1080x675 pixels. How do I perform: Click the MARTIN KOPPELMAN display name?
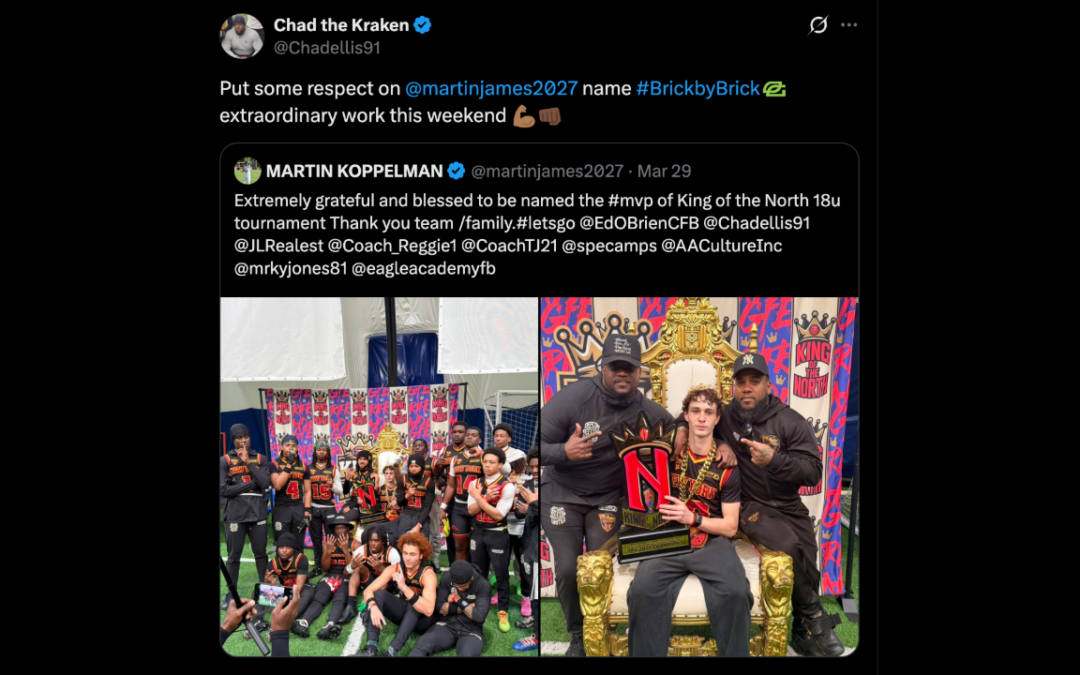pos(354,171)
